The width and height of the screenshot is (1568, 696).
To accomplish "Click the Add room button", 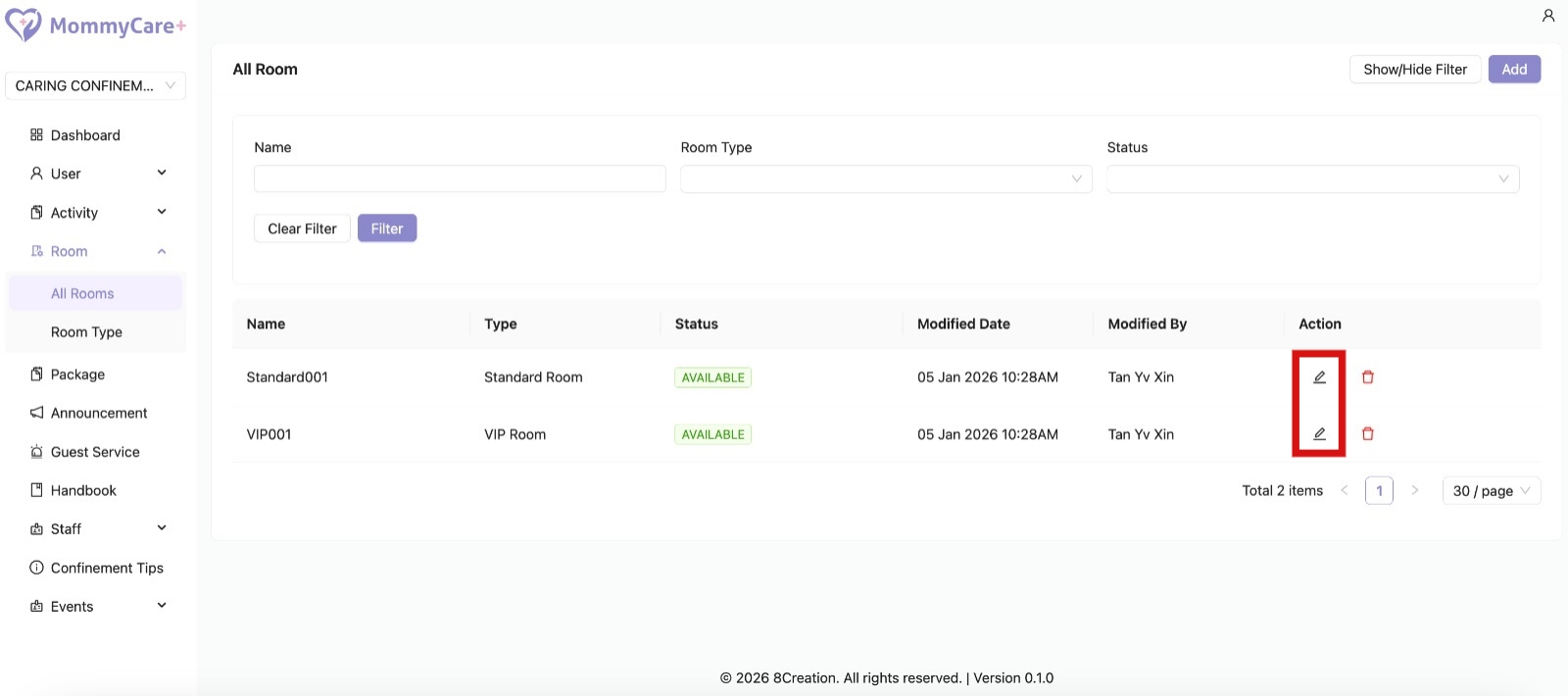I will tap(1514, 70).
